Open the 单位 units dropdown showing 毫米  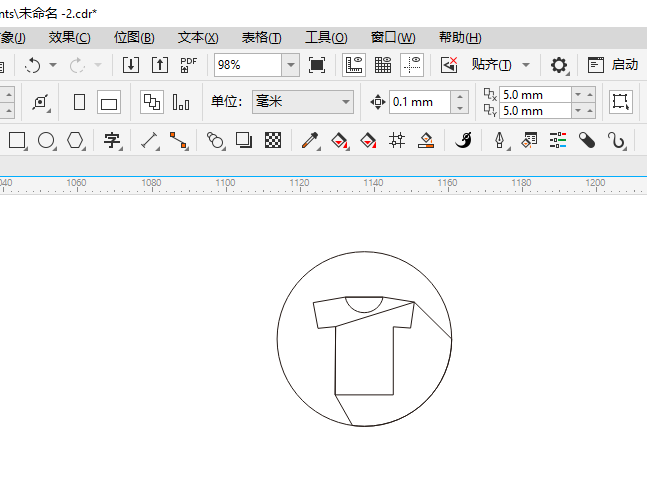coord(302,102)
